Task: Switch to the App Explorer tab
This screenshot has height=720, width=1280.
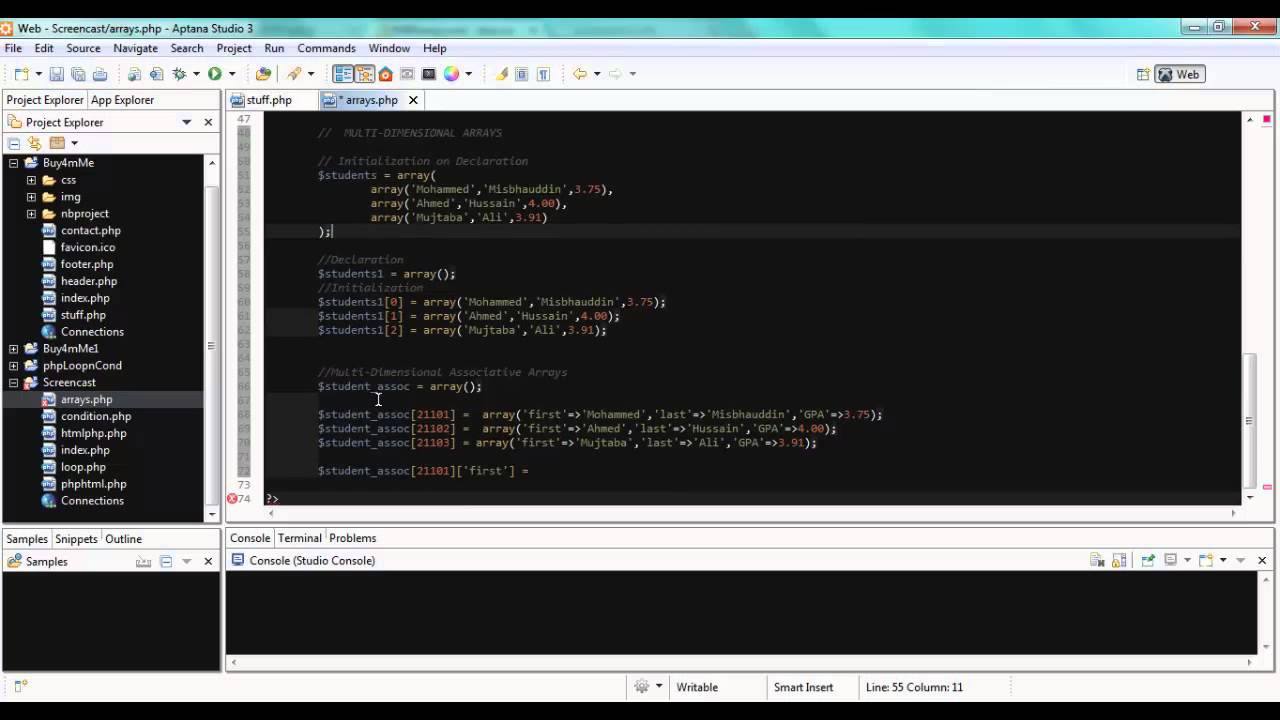Action: pos(122,100)
